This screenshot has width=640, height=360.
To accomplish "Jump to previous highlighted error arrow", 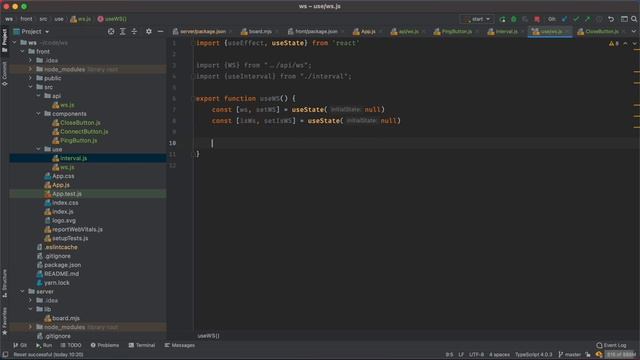I will [x=625, y=43].
